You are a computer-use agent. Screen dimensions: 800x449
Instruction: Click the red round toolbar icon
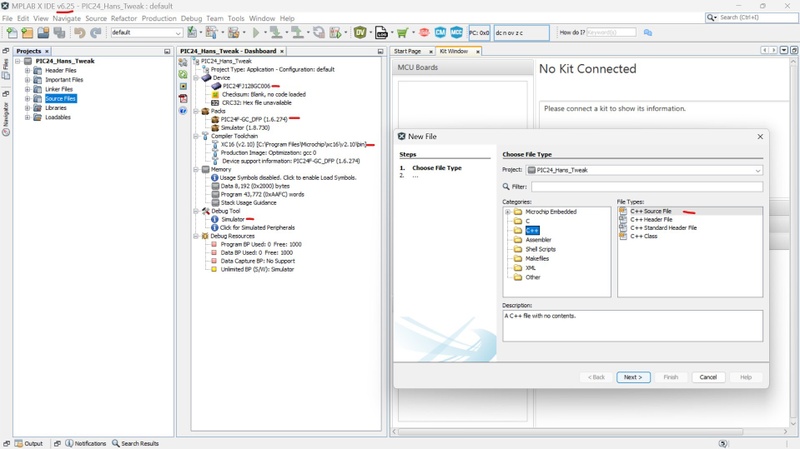(x=424, y=33)
